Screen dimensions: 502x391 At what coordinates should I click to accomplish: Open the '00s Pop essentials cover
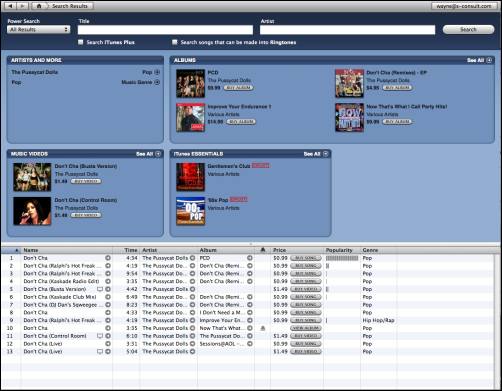[190, 211]
